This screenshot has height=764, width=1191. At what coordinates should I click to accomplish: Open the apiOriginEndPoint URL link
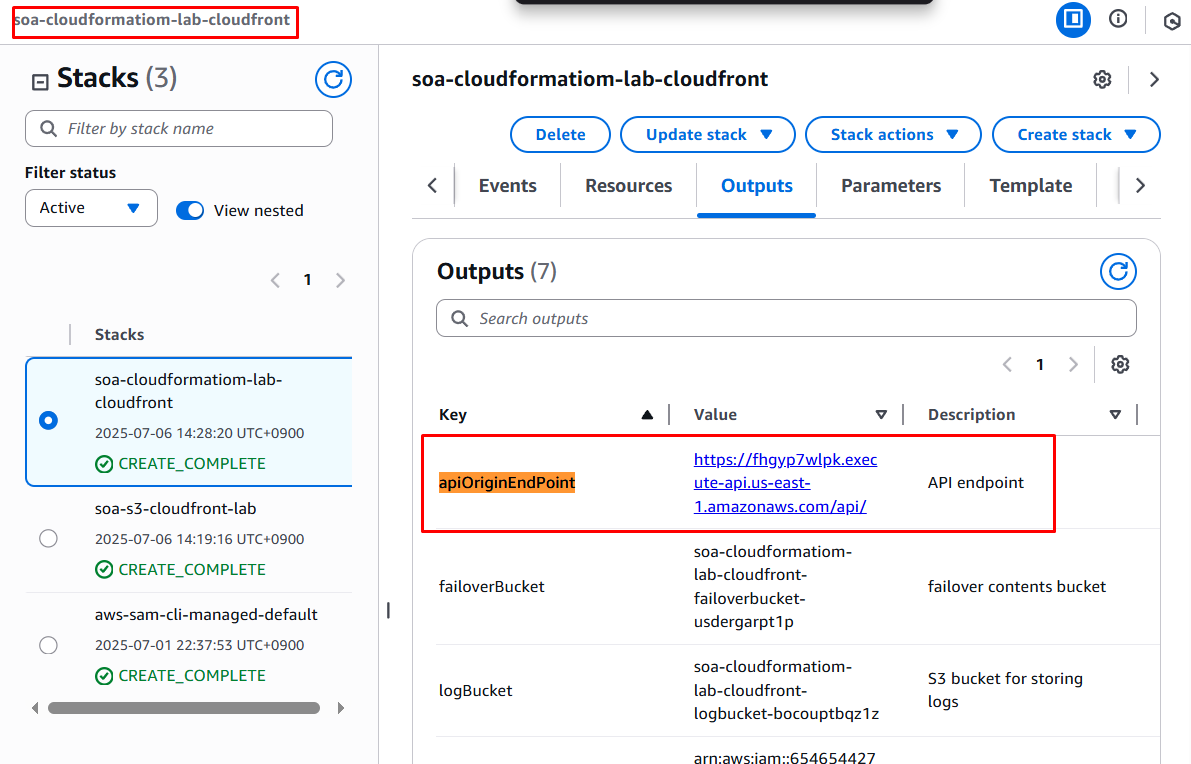(x=785, y=483)
